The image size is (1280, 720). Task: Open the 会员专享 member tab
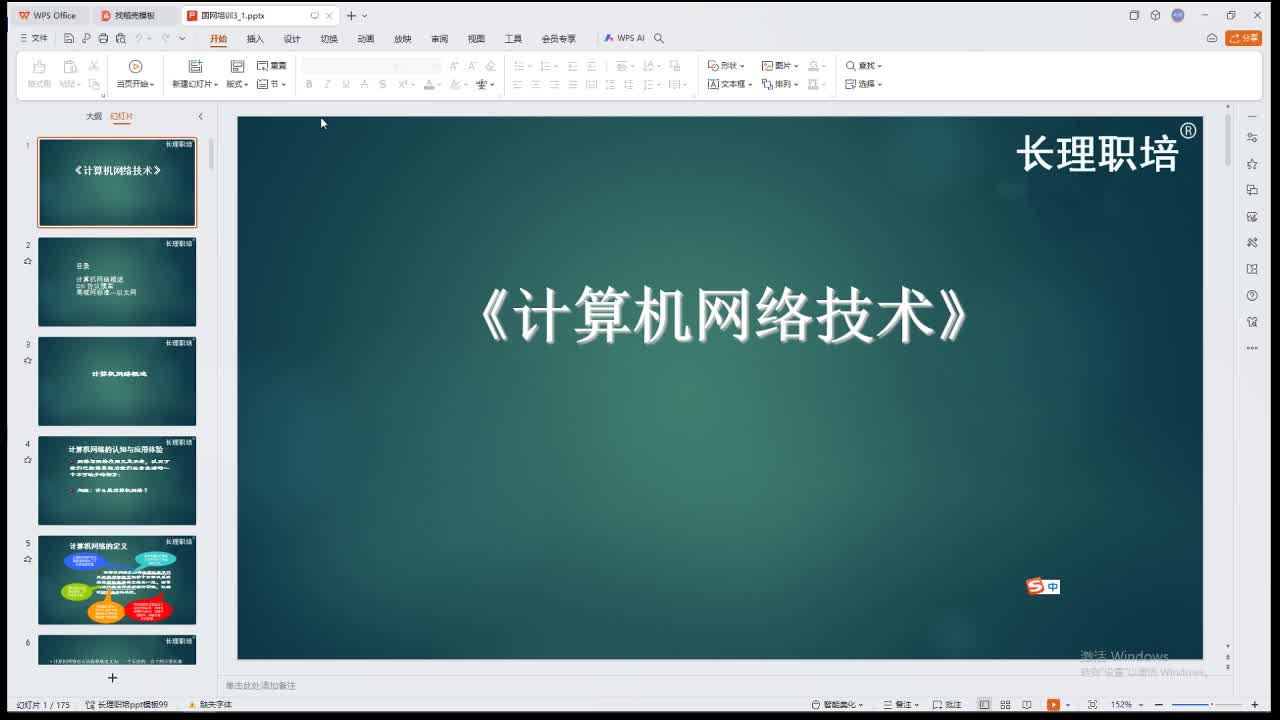coord(559,39)
